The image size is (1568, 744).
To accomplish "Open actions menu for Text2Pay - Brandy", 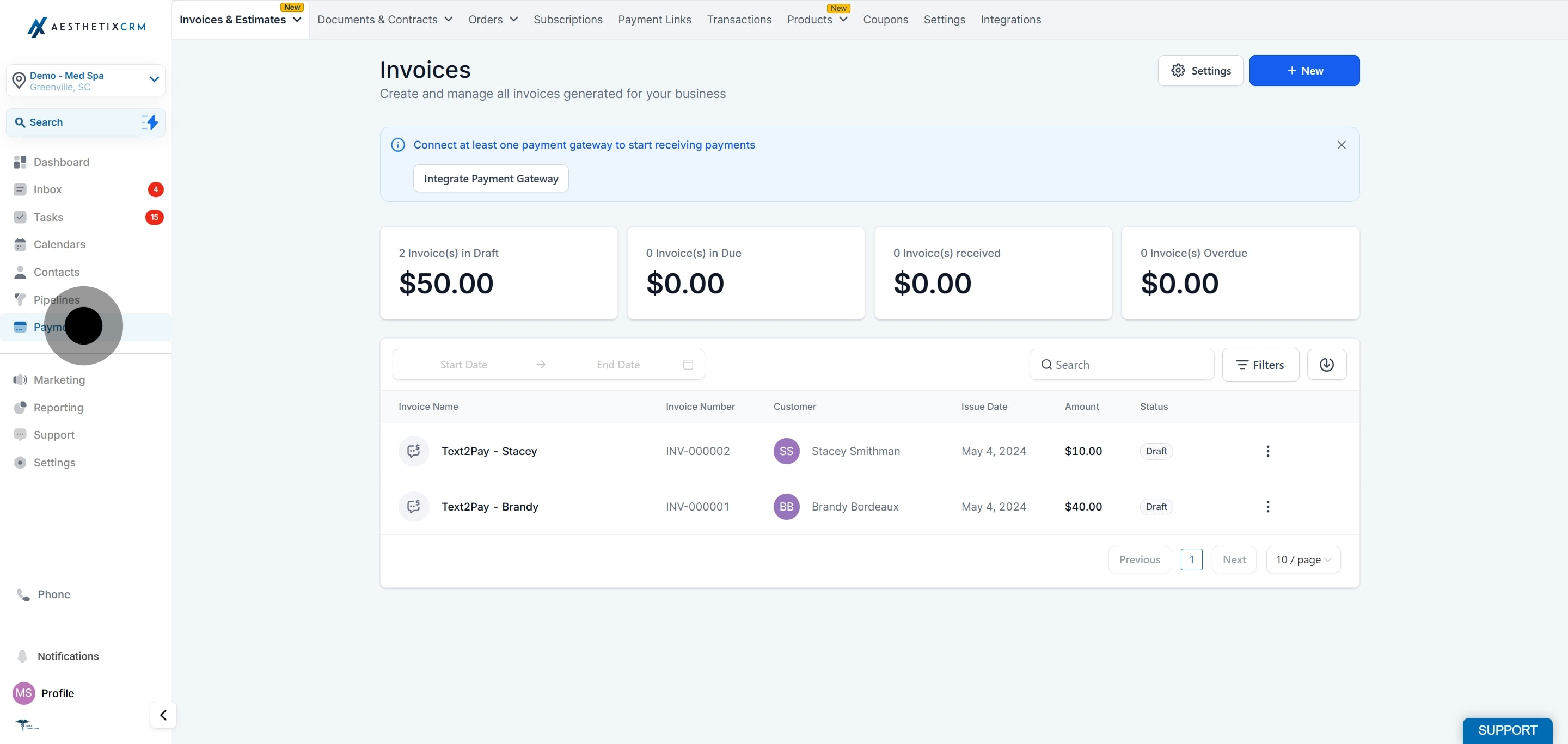I will coord(1267,507).
